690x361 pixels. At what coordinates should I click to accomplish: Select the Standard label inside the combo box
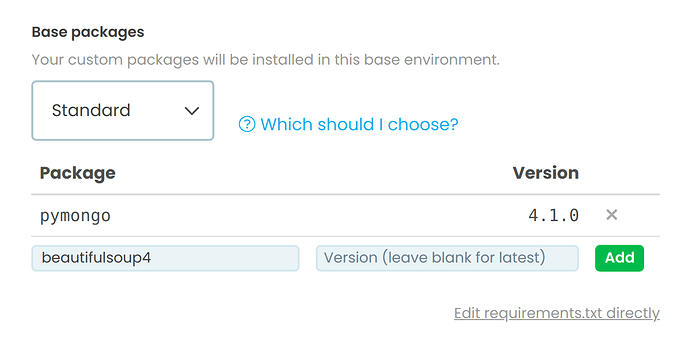[x=91, y=110]
